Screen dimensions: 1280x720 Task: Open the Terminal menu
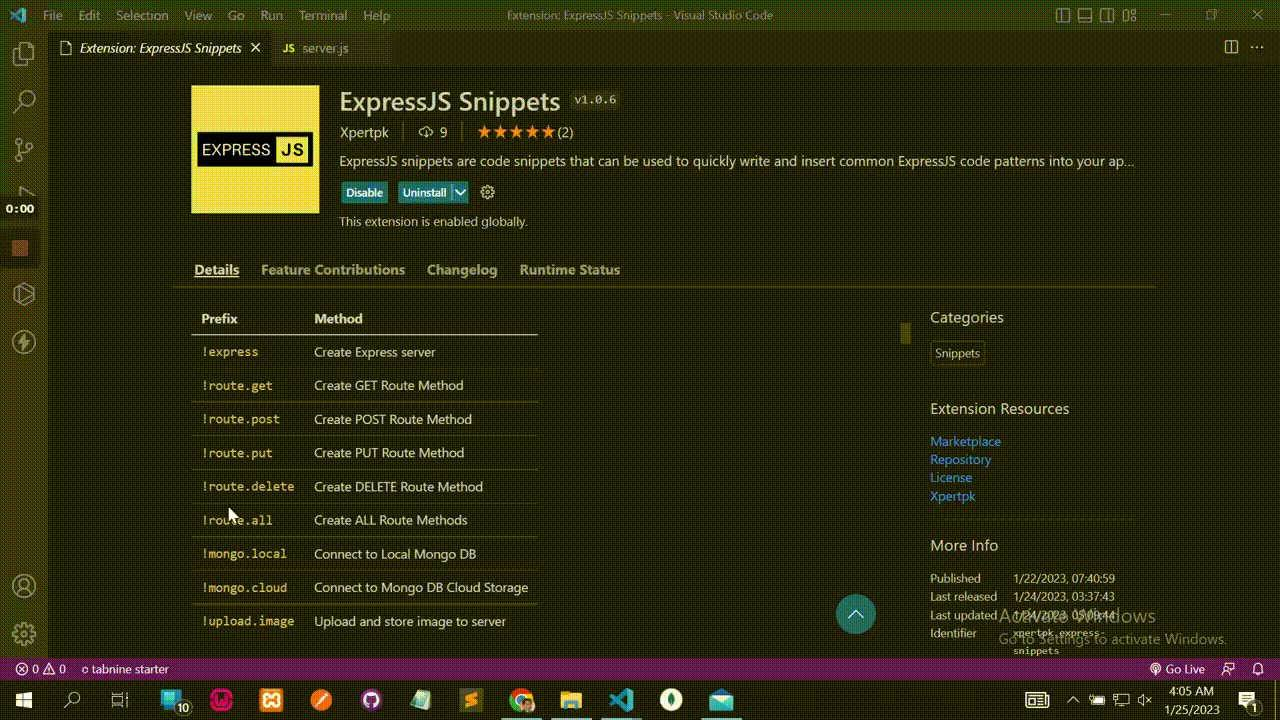[323, 16]
